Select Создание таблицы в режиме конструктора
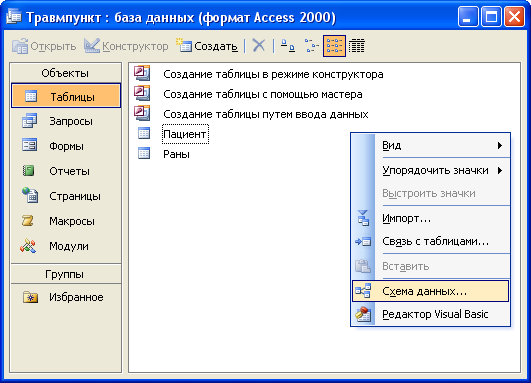The width and height of the screenshot is (531, 383). pyautogui.click(x=273, y=74)
